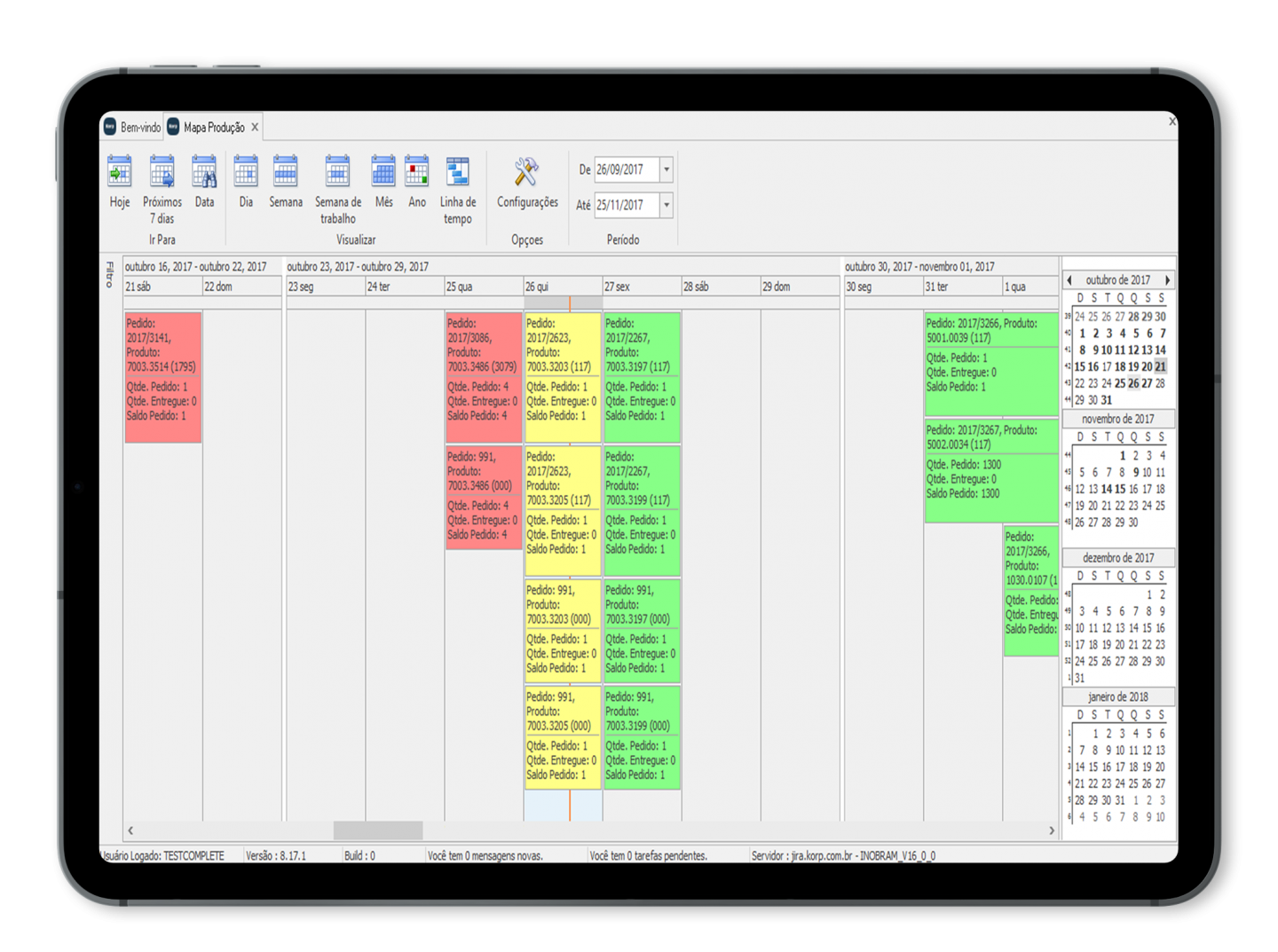Expand the Até date dropdown
Viewport: 1278px width, 952px height.
tap(667, 205)
